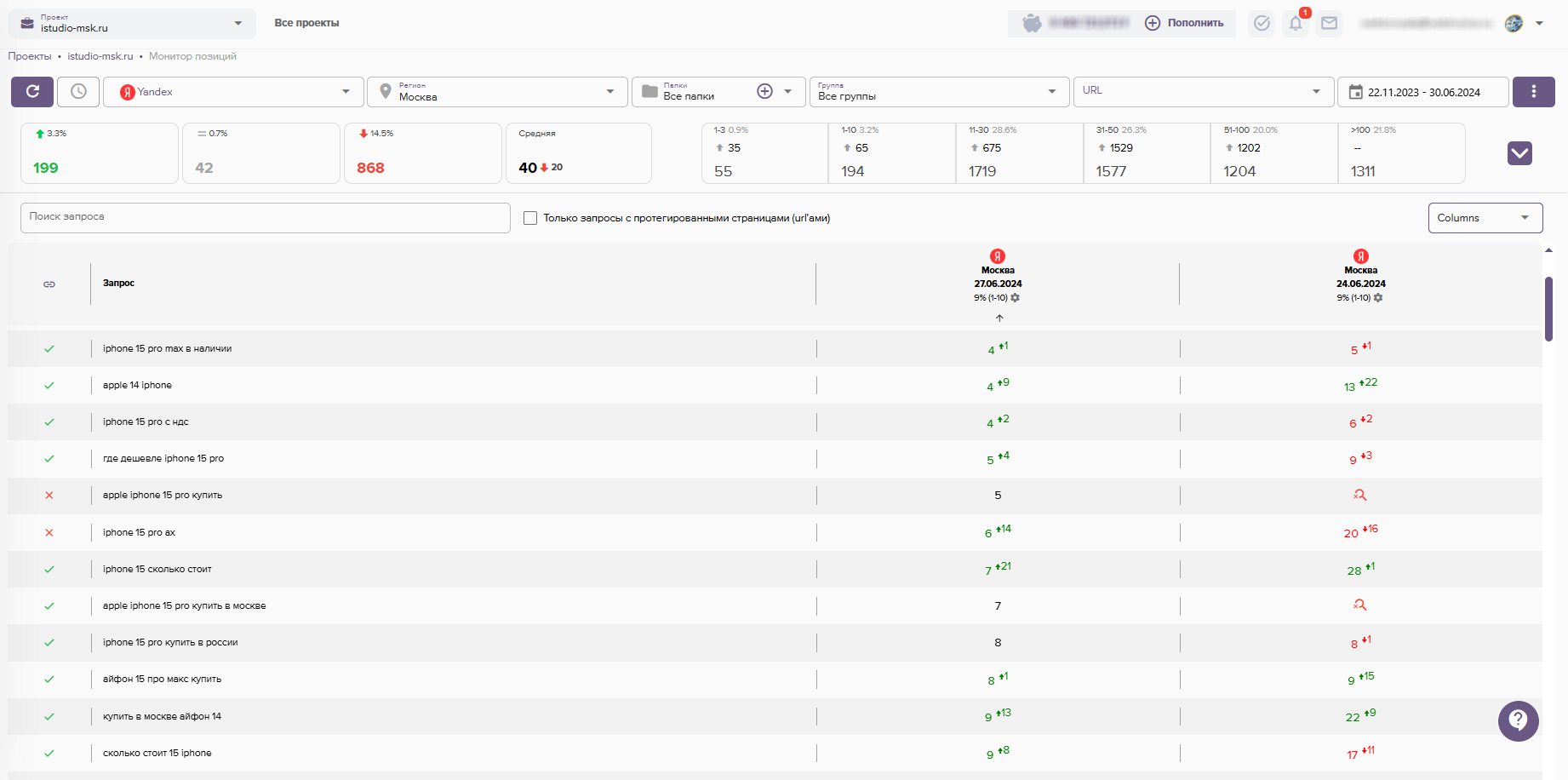The image size is (1568, 780).
Task: Click query iphone 15 pro купить в россии
Action: point(170,643)
